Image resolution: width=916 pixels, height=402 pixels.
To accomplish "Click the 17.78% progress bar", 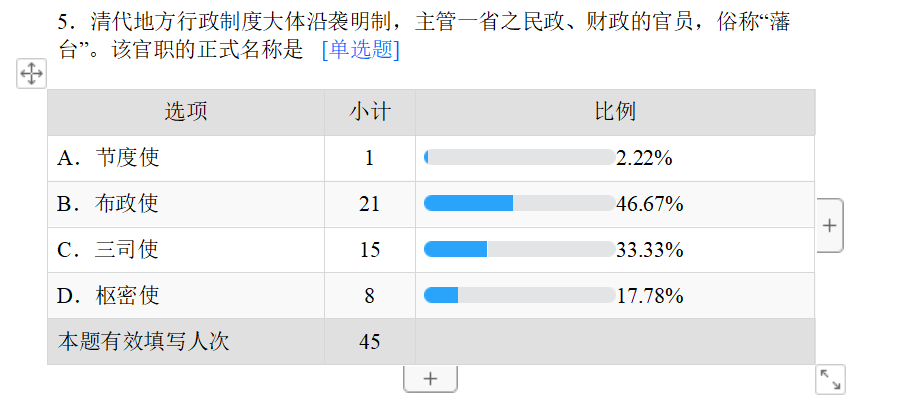I will pyautogui.click(x=519, y=295).
